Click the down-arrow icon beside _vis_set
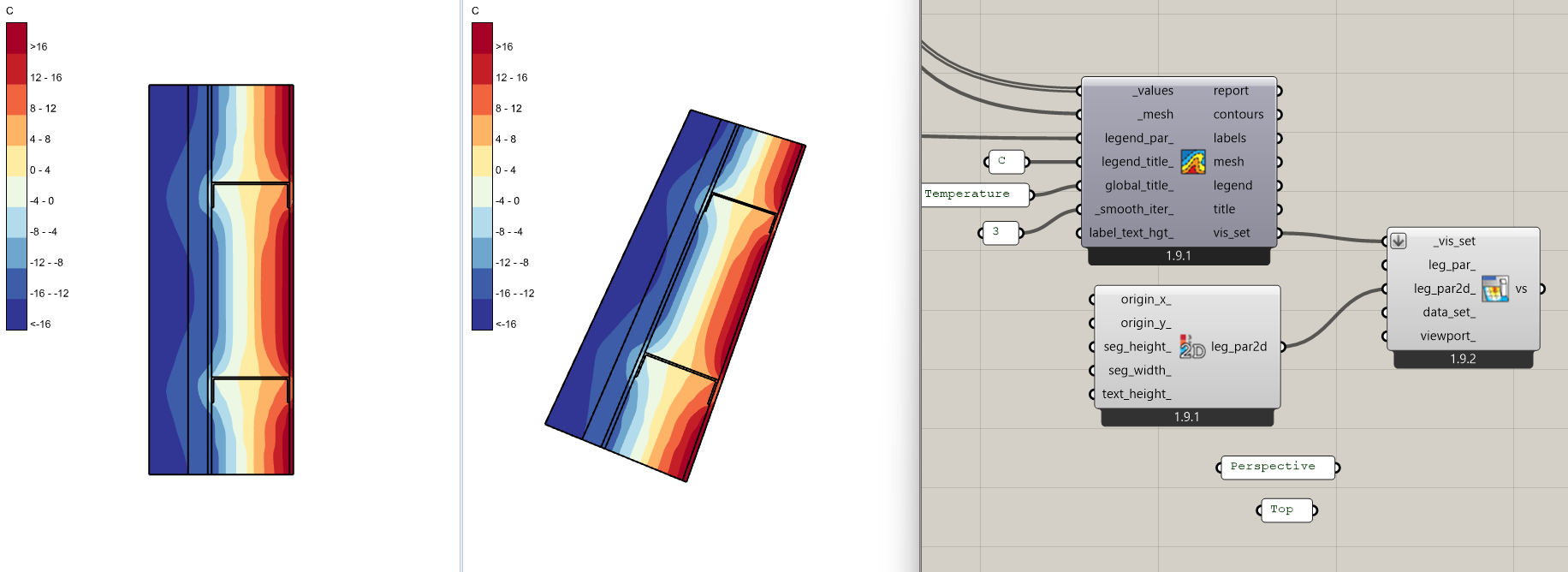This screenshot has width=1568, height=572. (x=1399, y=241)
